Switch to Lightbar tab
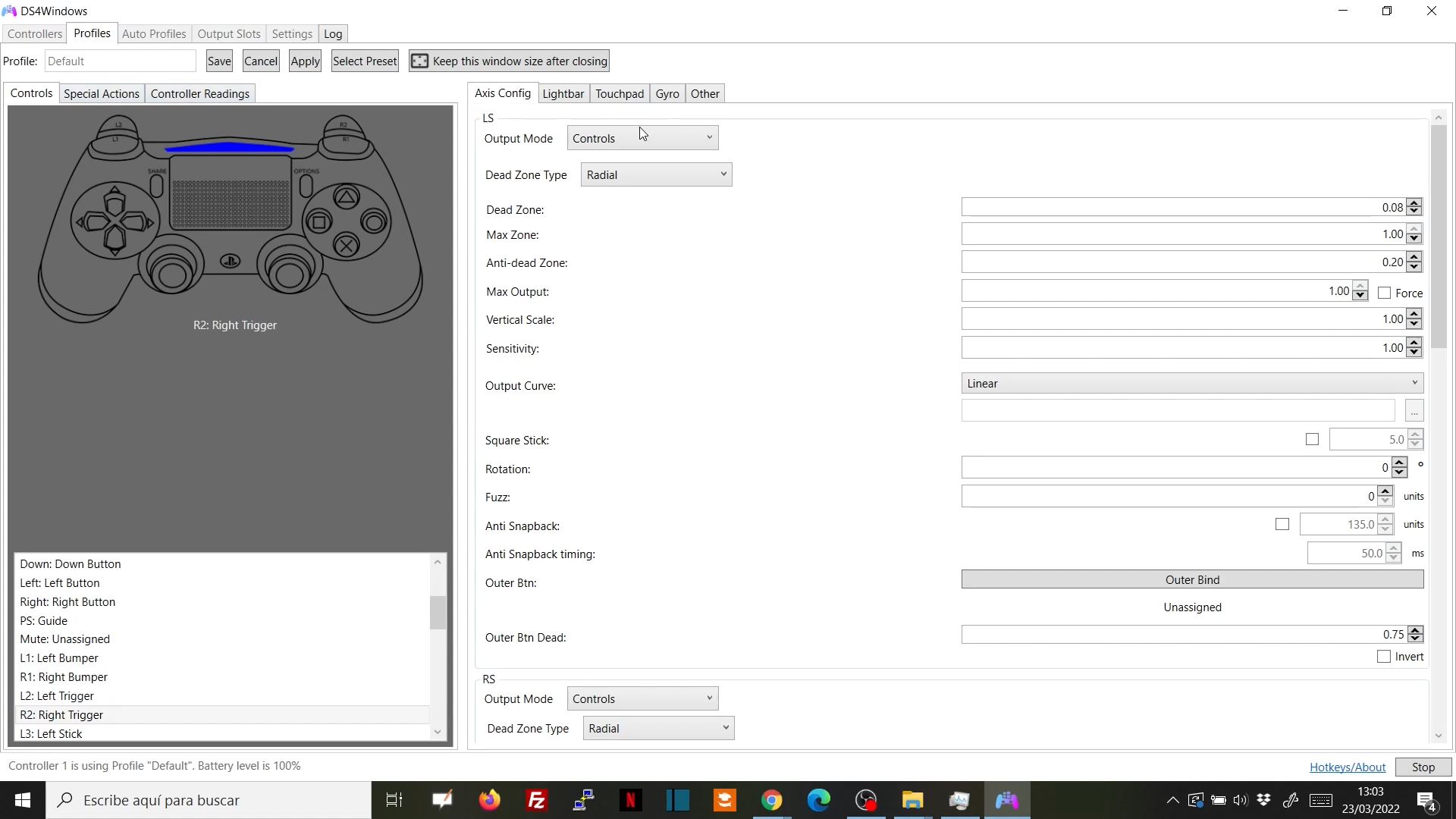 563,93
